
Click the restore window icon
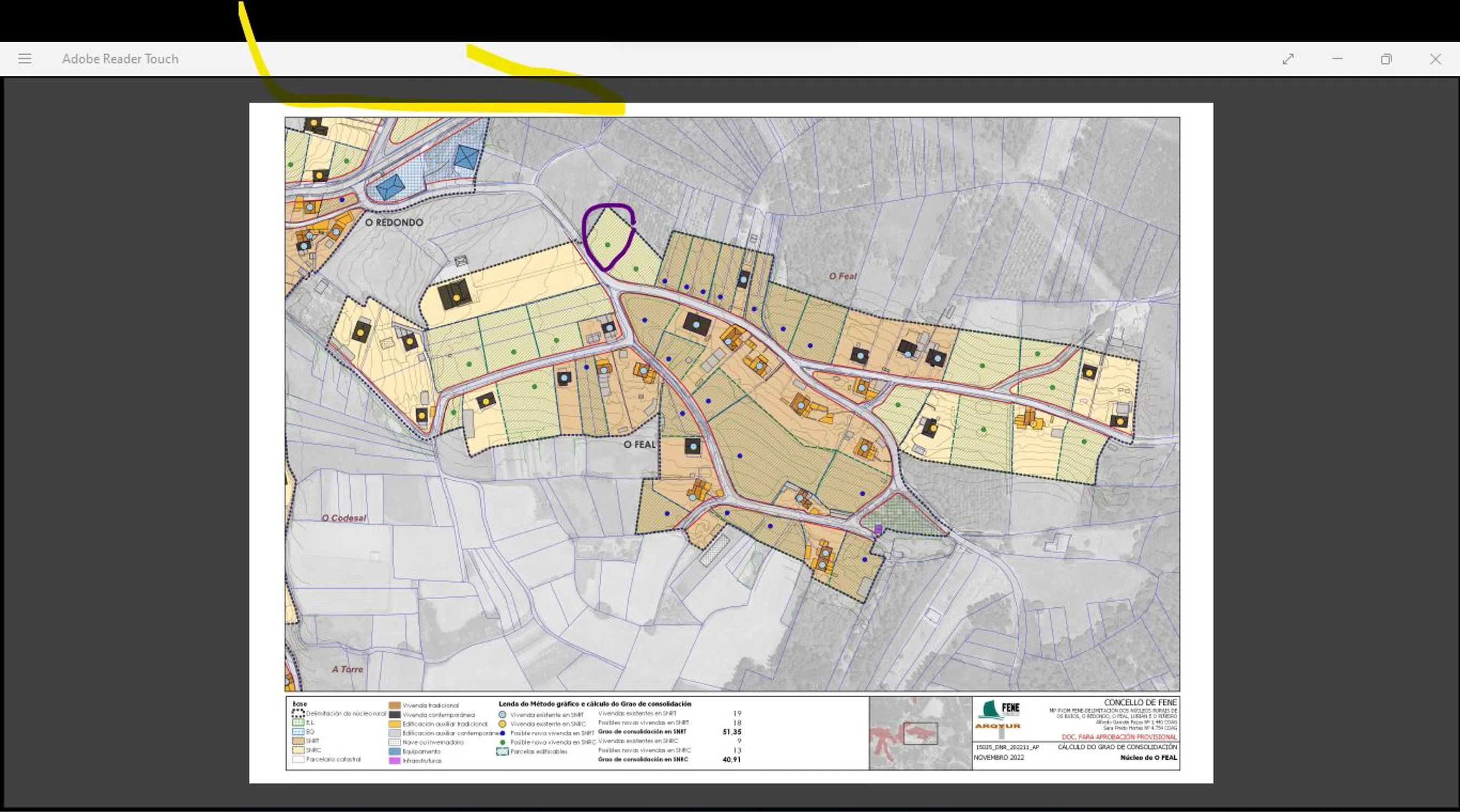1386,59
